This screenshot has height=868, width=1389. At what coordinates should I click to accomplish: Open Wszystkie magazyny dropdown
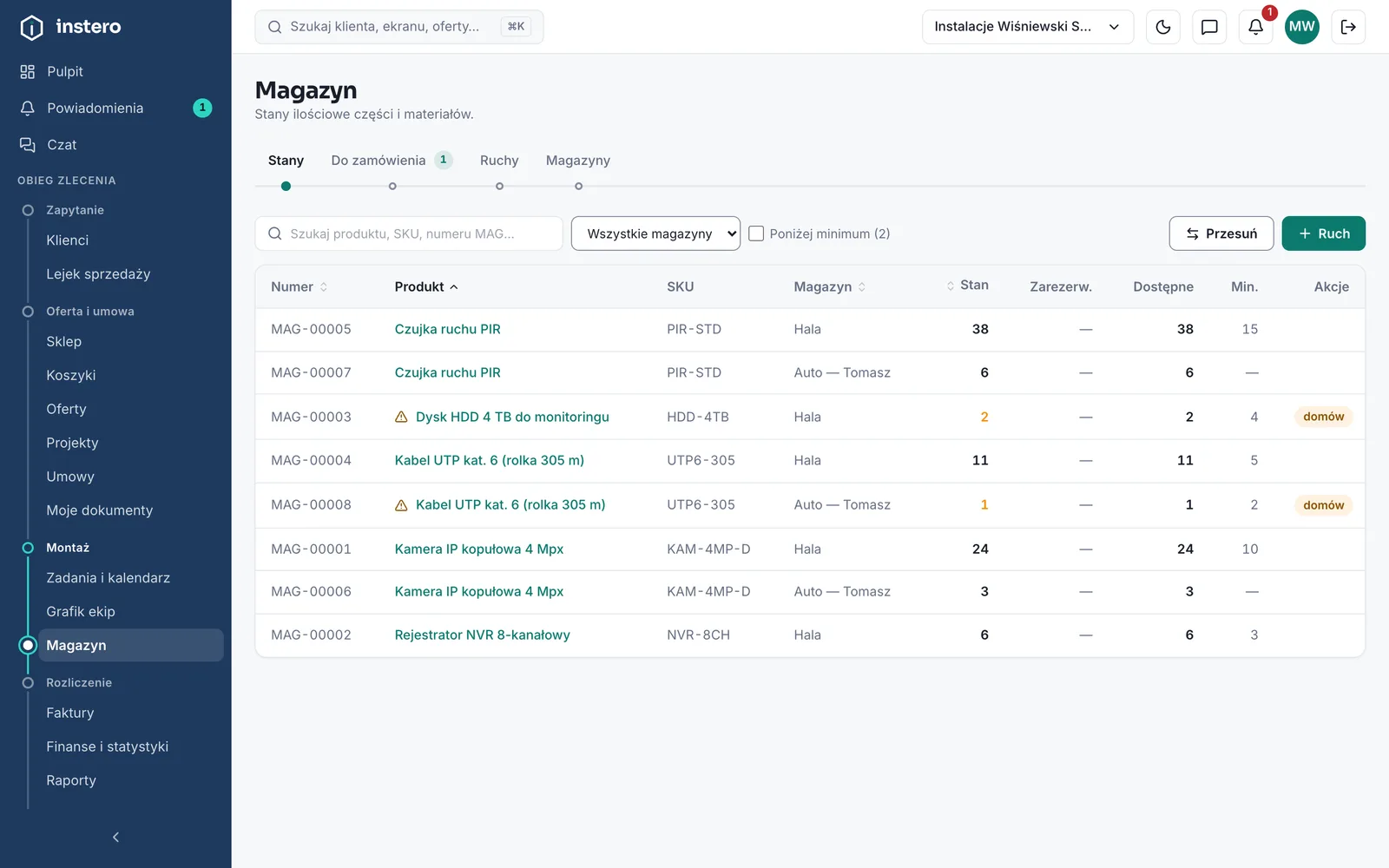click(x=655, y=233)
